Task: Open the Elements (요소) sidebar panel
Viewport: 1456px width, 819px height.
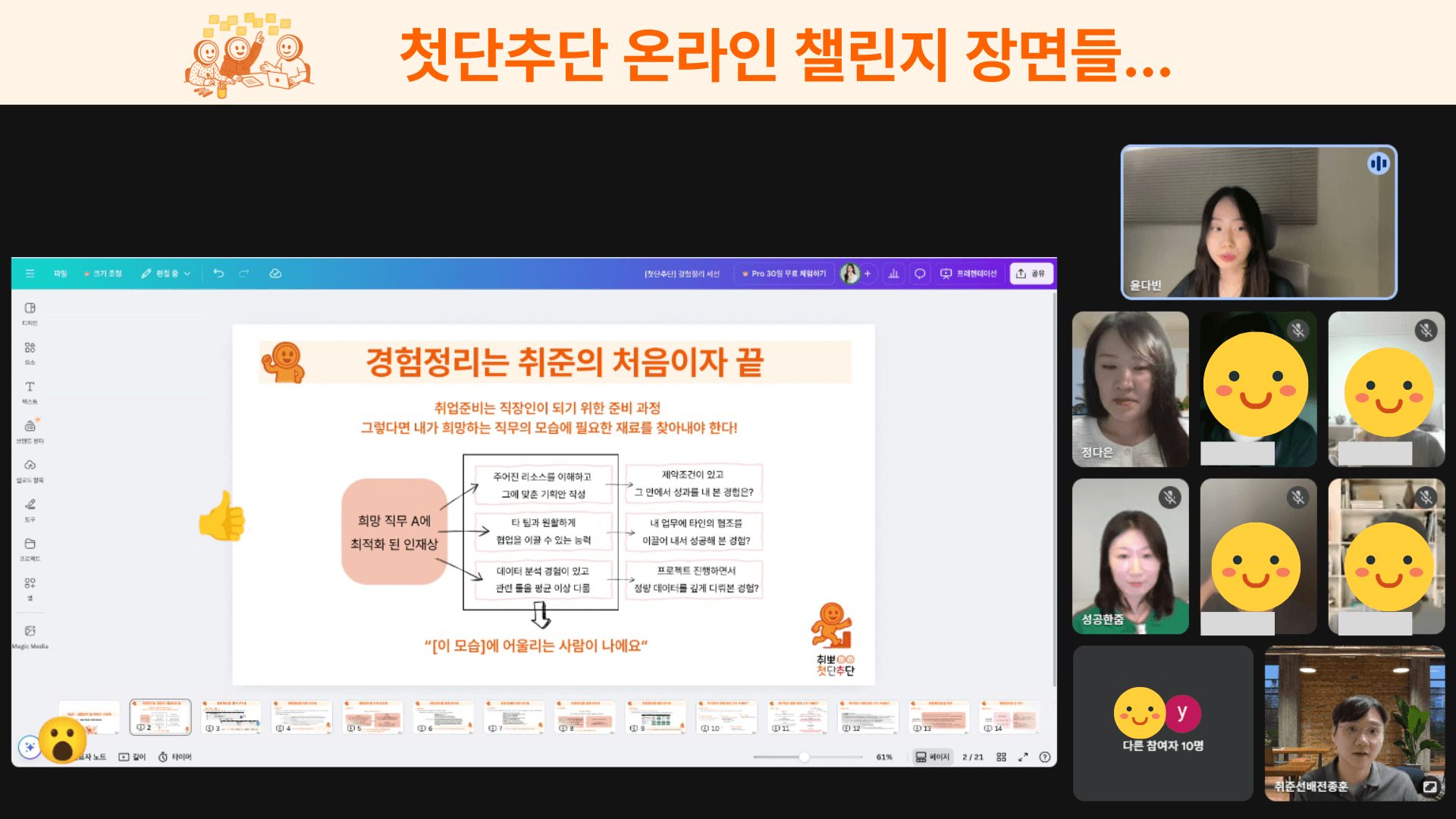Action: coord(30,351)
